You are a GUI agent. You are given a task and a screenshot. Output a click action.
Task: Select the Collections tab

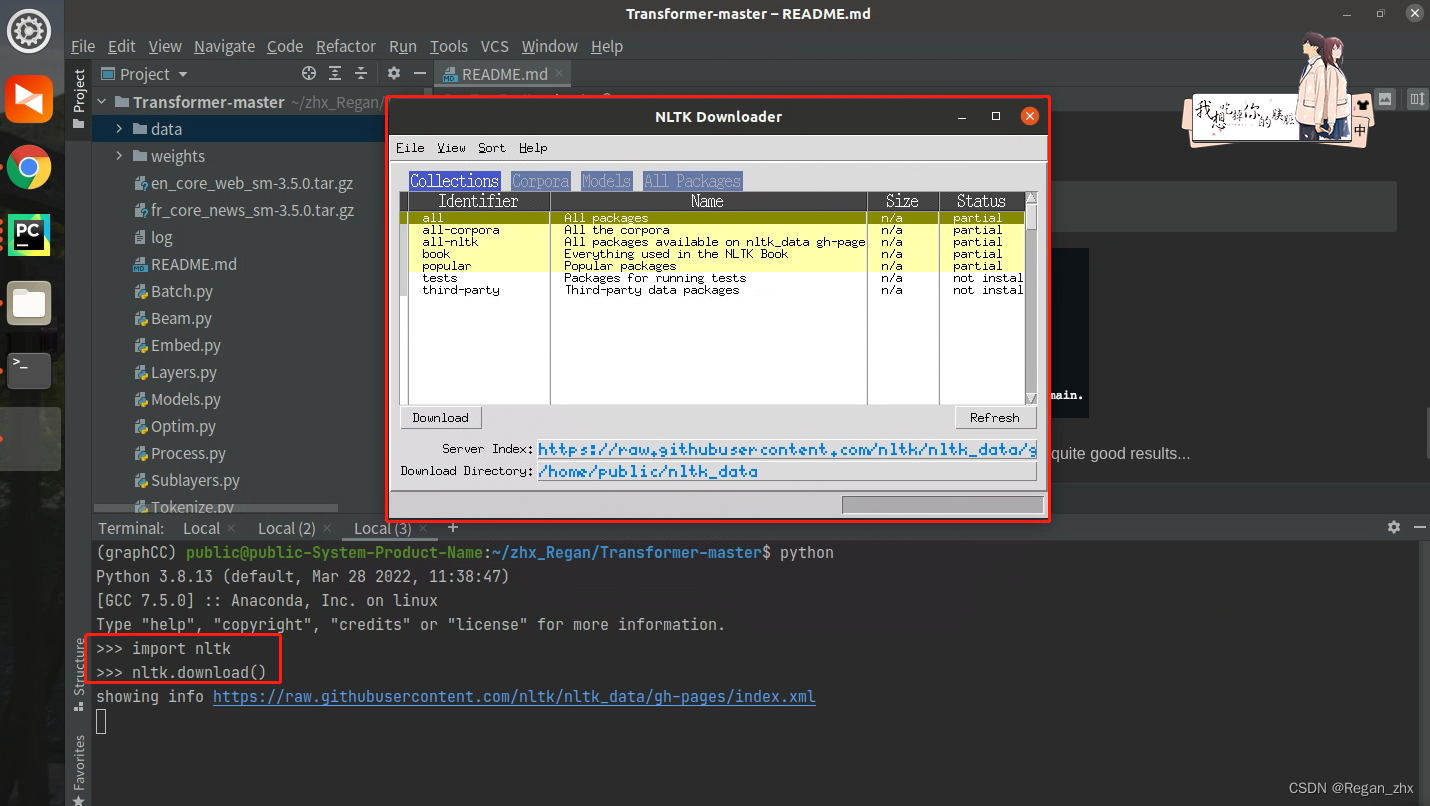pos(454,181)
